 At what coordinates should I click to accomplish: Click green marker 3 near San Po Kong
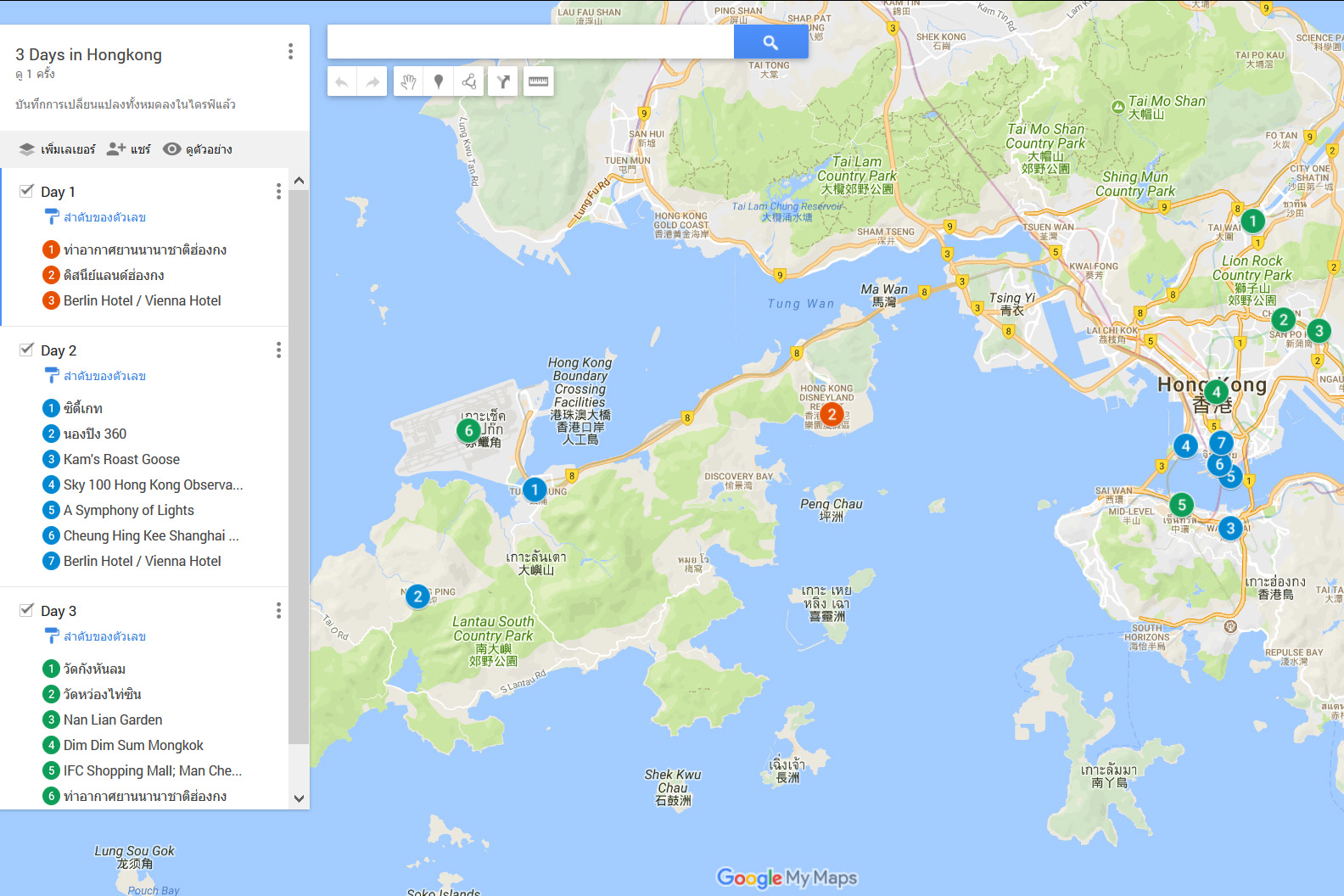coord(1319,331)
